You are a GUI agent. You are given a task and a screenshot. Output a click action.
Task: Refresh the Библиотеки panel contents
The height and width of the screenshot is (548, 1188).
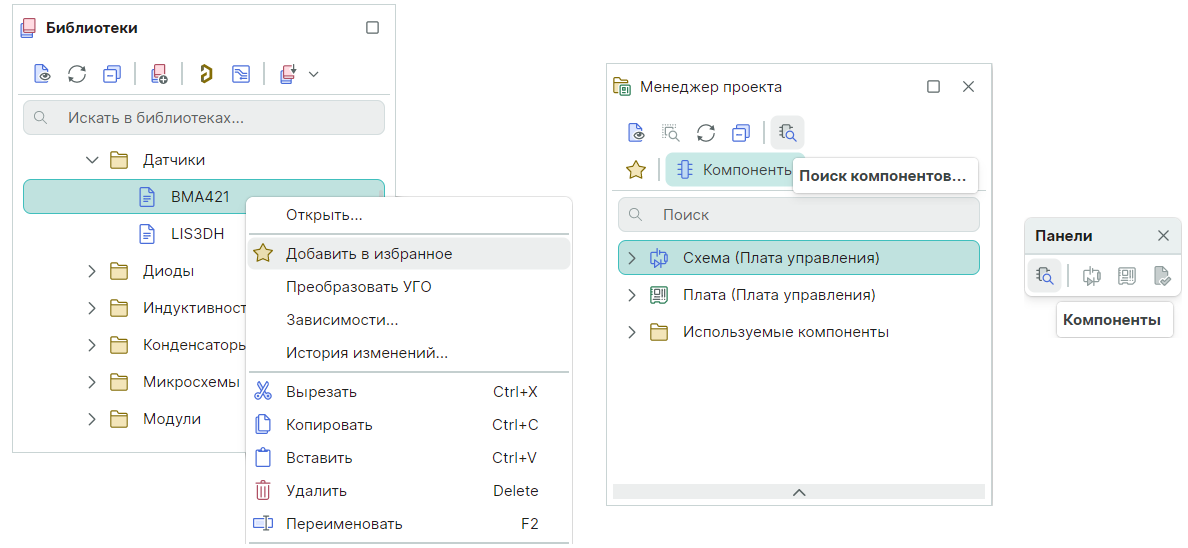coord(77,73)
